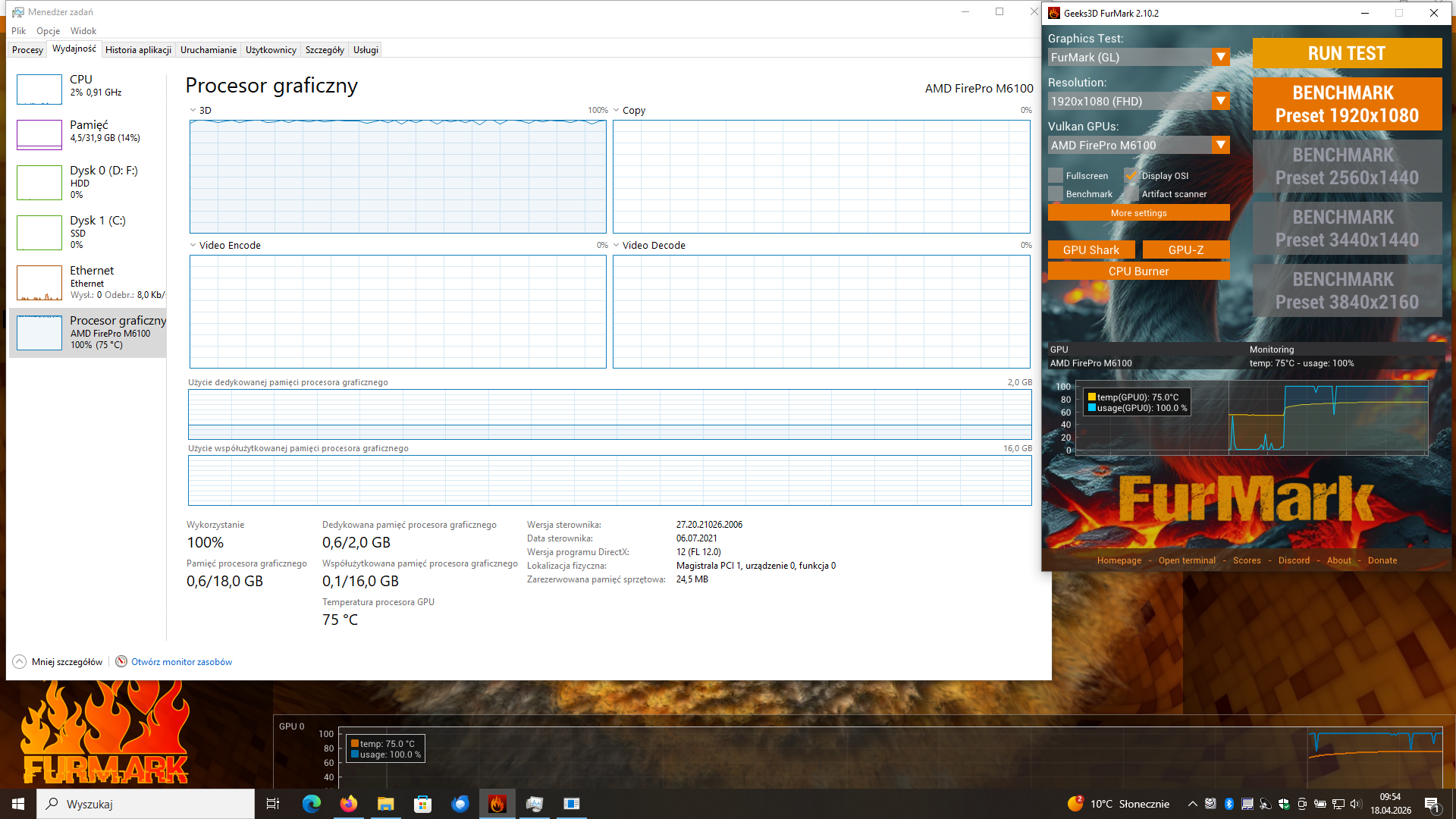The height and width of the screenshot is (819, 1456).
Task: Change the 3D graph engine selector
Action: tap(200, 110)
